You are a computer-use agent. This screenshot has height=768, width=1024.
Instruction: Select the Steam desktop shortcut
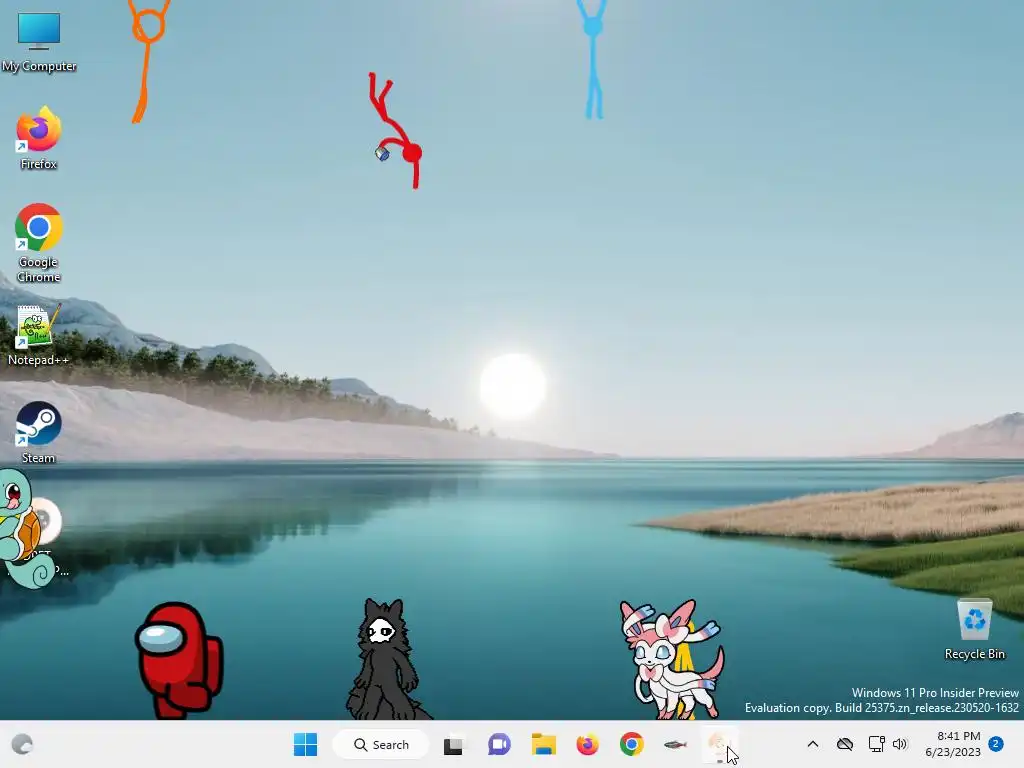coord(39,432)
